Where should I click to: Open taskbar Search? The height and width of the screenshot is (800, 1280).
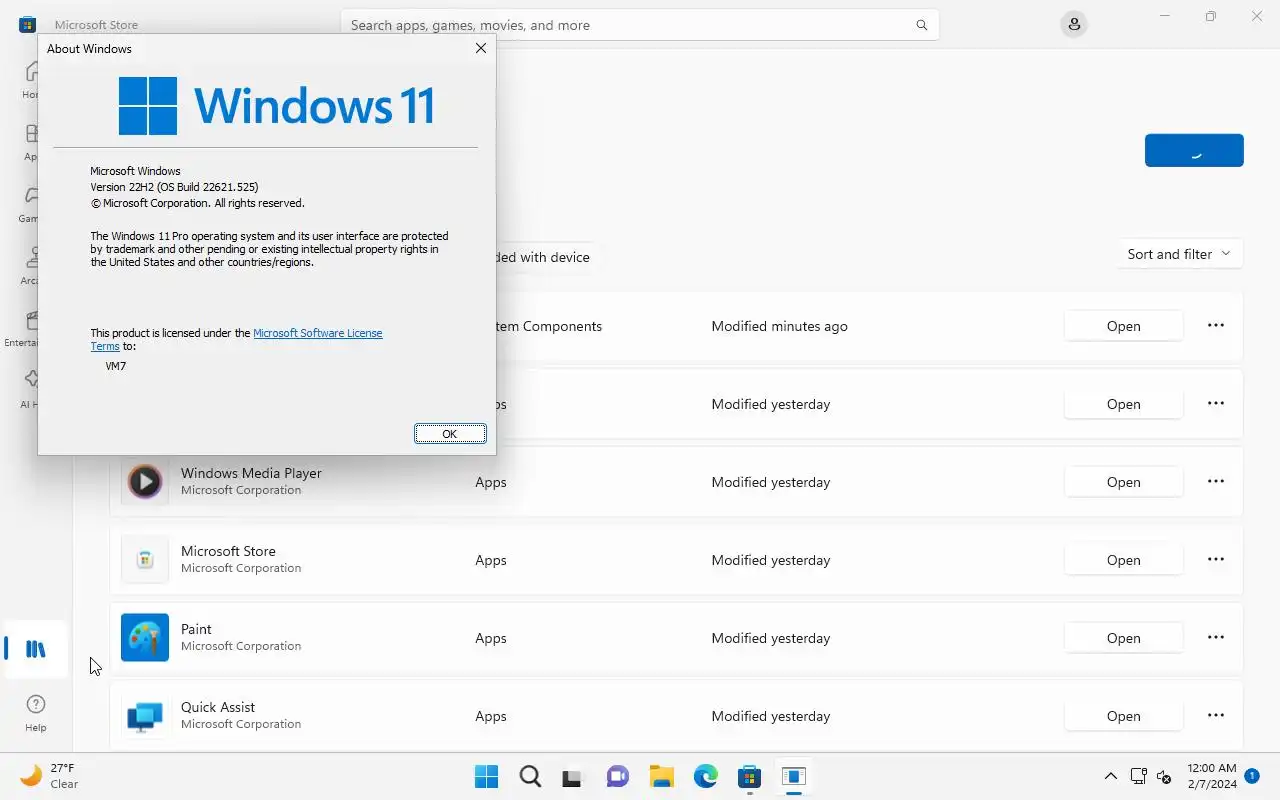click(x=530, y=776)
